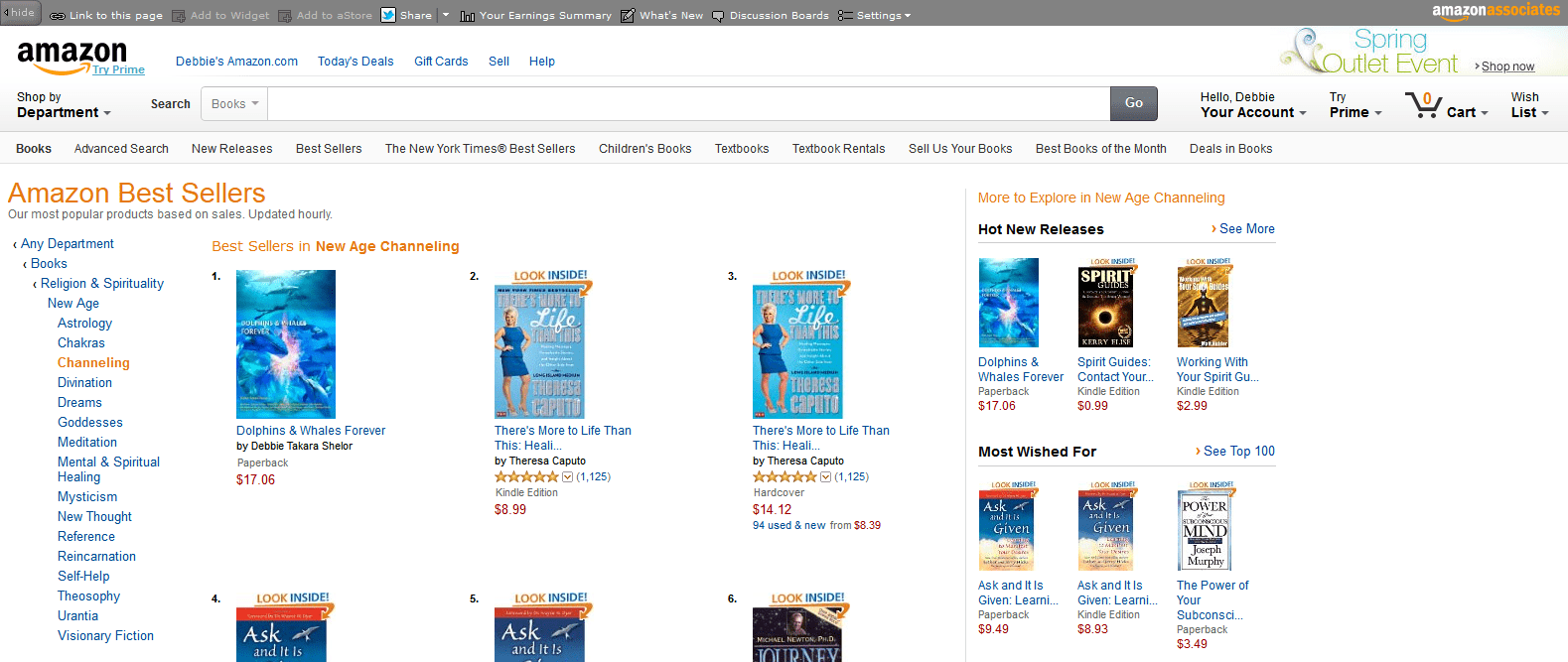This screenshot has width=1568, height=662.
Task: Expand Shop by Department menu
Action: [64, 105]
